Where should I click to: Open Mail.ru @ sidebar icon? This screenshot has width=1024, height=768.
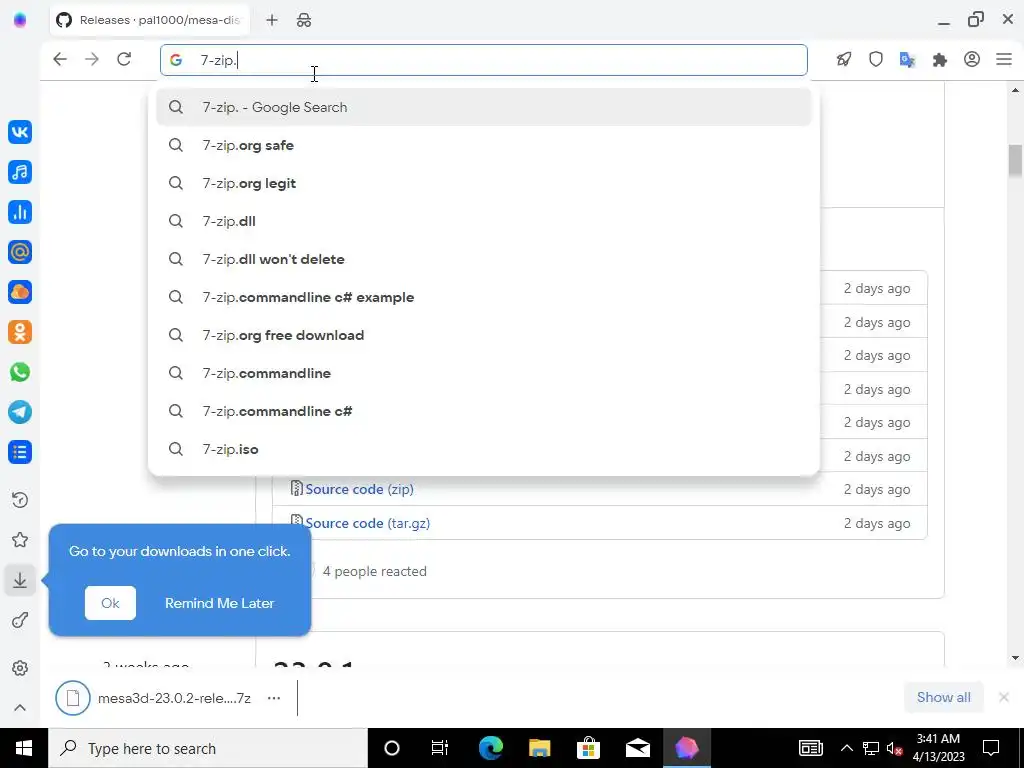(x=20, y=252)
